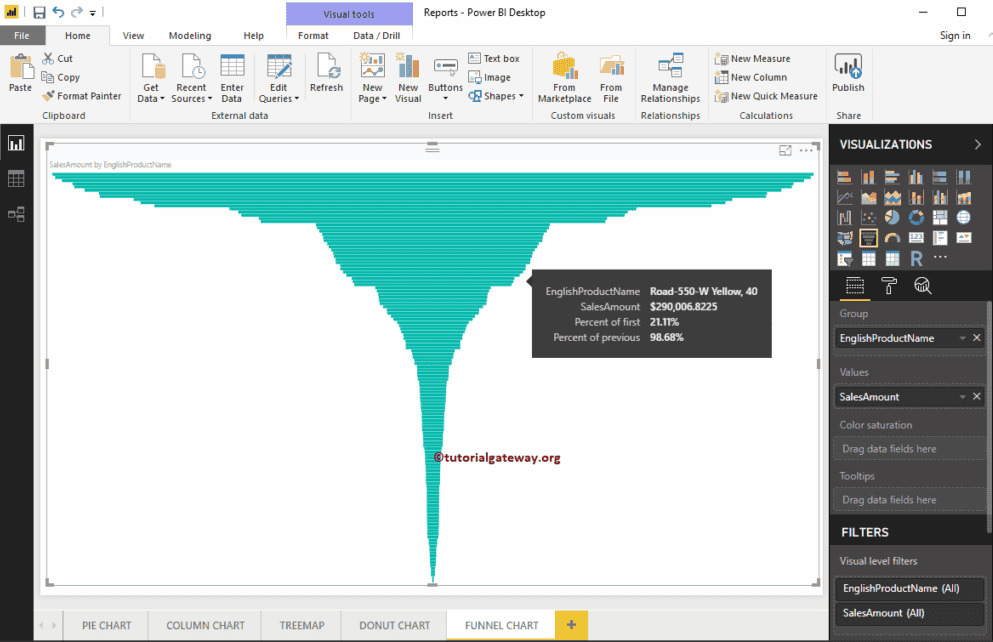The width and height of the screenshot is (993, 642).
Task: Select the Ribbon chart visual
Action: 964,197
